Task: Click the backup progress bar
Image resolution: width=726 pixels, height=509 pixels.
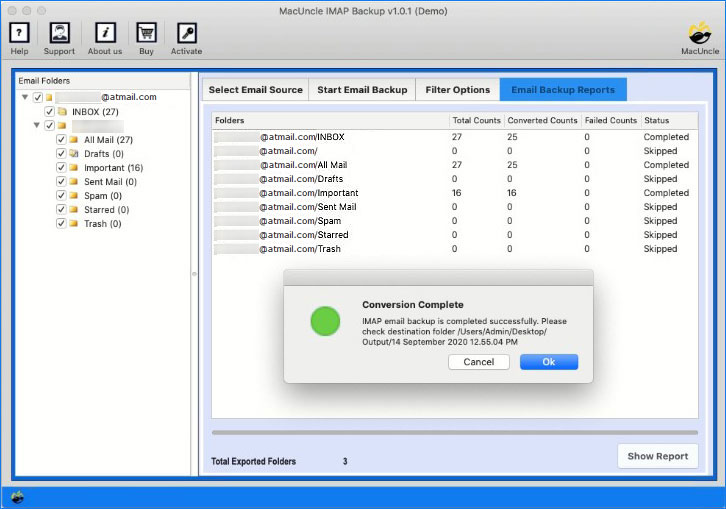Action: tap(455, 433)
